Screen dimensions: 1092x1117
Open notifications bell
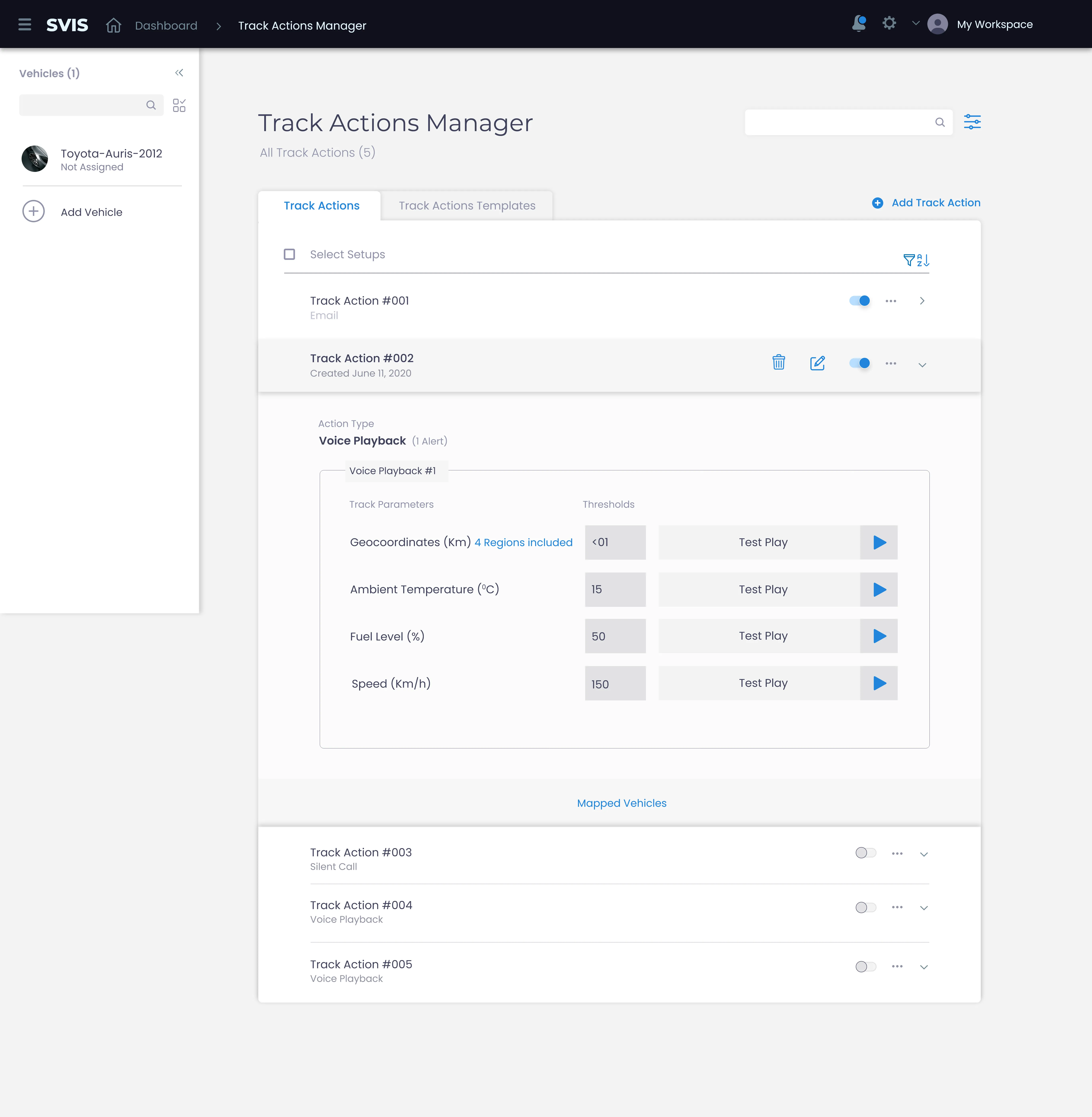coord(859,24)
